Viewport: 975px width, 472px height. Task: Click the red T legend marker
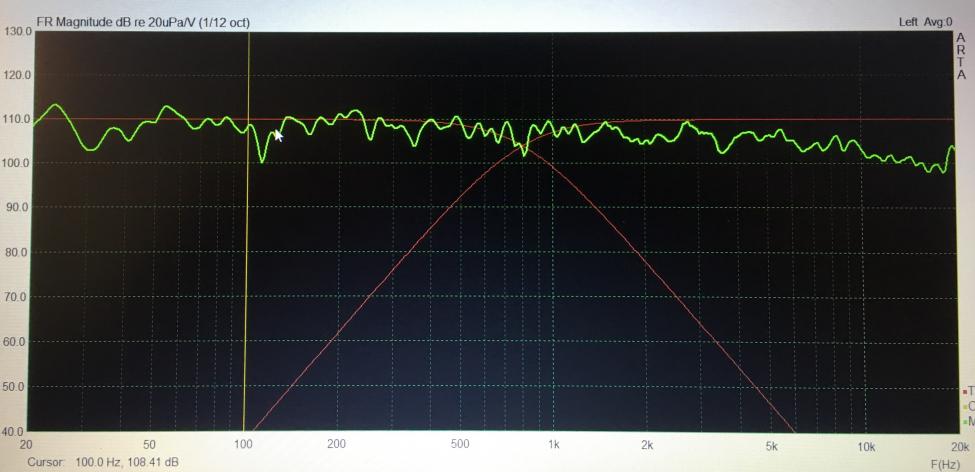click(x=964, y=392)
